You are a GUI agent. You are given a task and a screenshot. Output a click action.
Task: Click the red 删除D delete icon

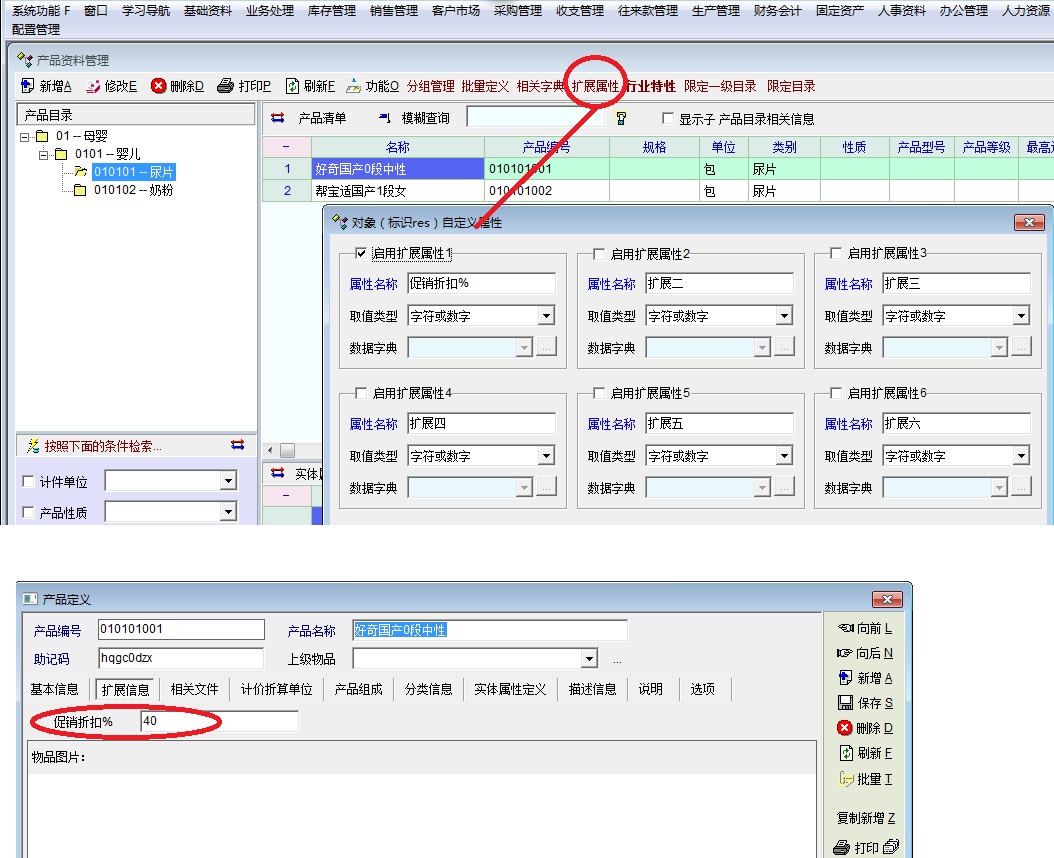[x=158, y=87]
